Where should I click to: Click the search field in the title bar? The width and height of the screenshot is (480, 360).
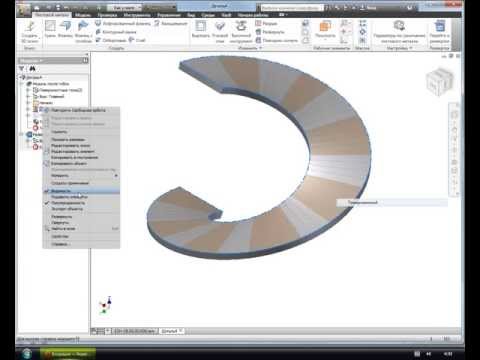(x=291, y=7)
